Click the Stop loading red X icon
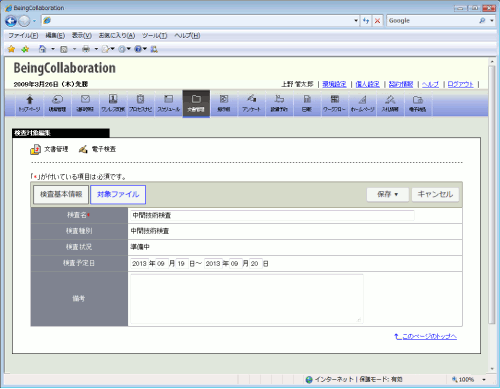The width and height of the screenshot is (500, 389). pos(377,21)
